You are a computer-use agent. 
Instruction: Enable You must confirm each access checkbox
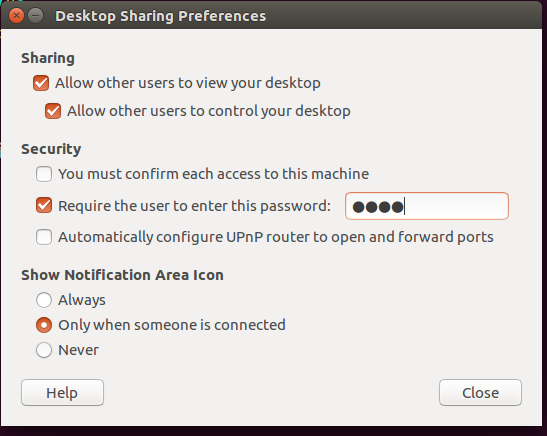(44, 174)
